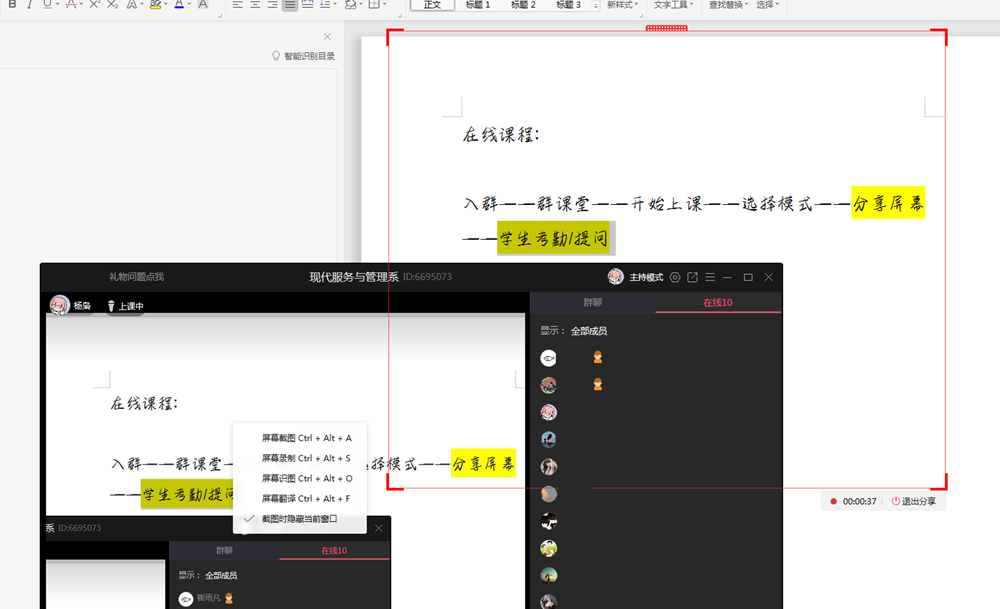Toggle hide current window when capturing
The width and height of the screenshot is (1000, 609).
[x=299, y=519]
